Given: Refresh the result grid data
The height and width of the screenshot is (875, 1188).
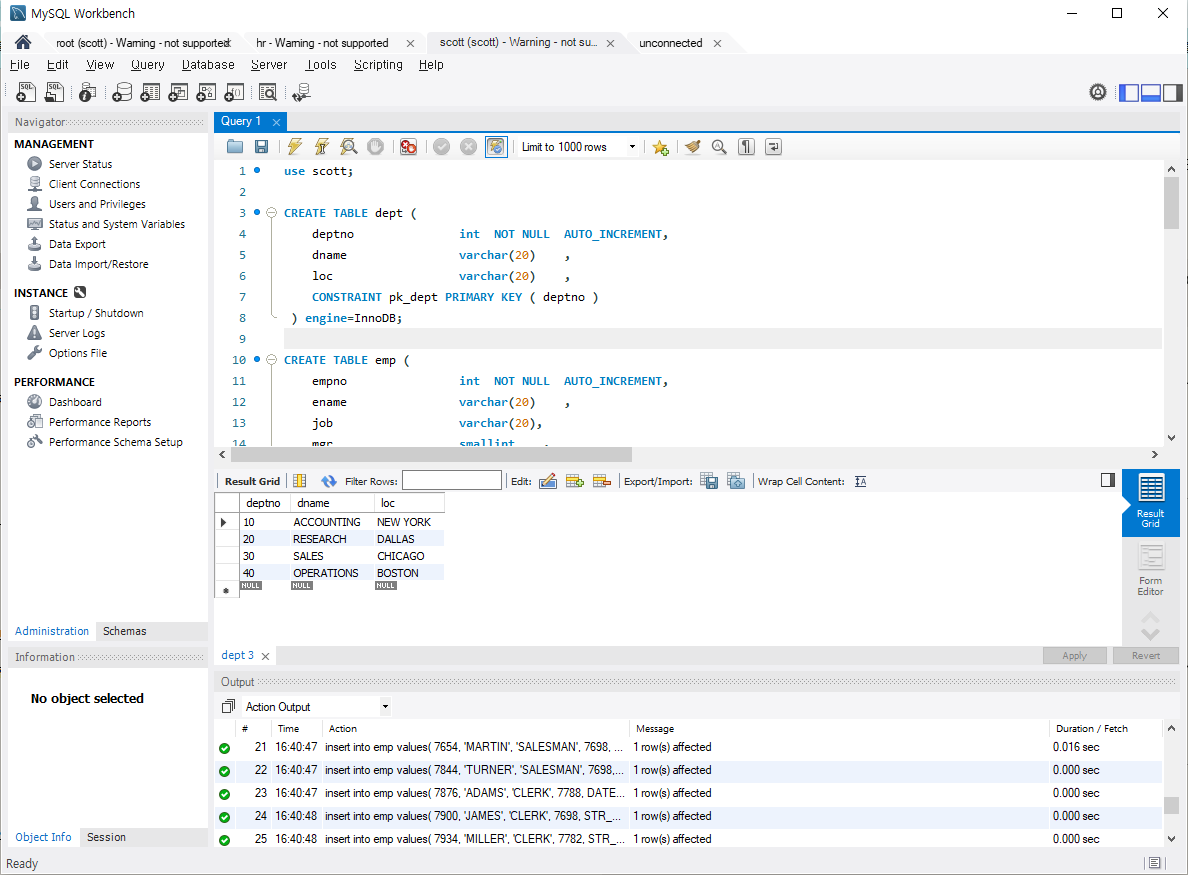Looking at the screenshot, I should 328,481.
